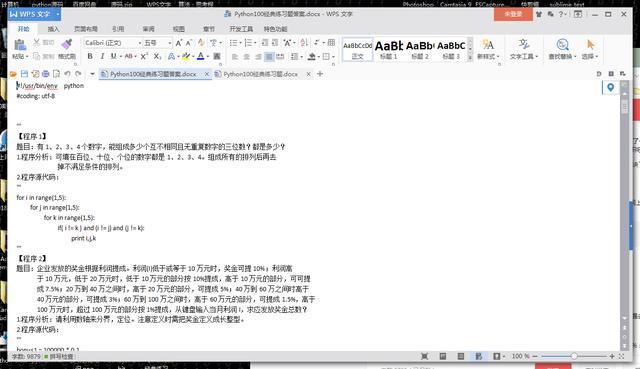Apply the 正文 style
The height and width of the screenshot is (369, 640).
coord(358,50)
